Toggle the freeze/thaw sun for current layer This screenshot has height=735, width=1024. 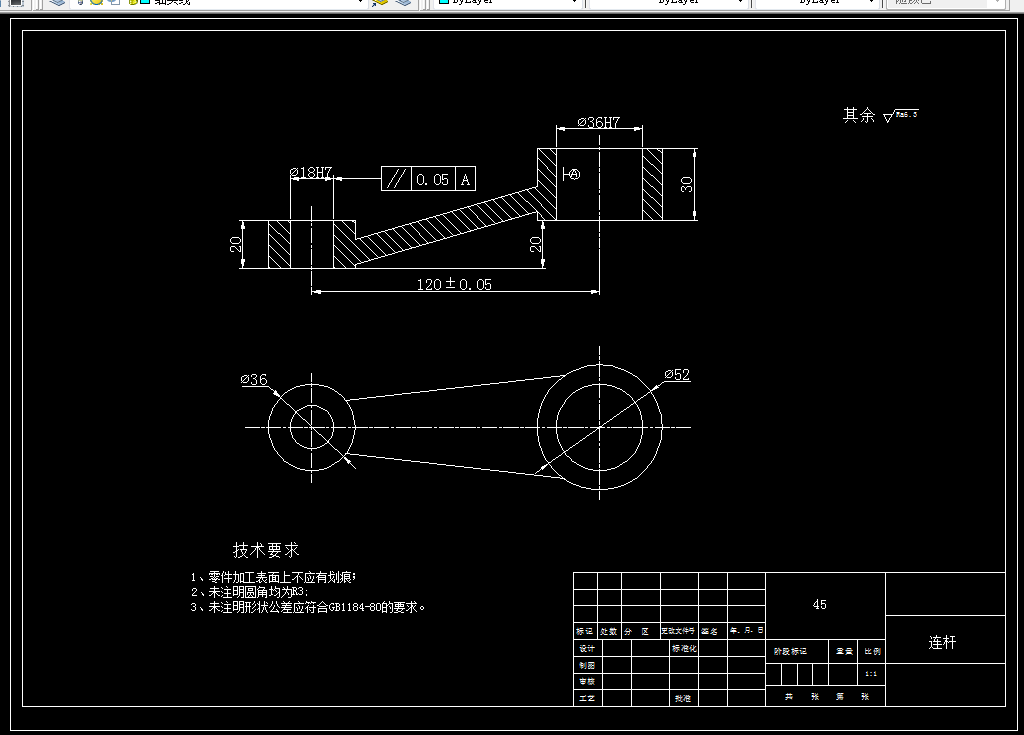tap(94, 3)
